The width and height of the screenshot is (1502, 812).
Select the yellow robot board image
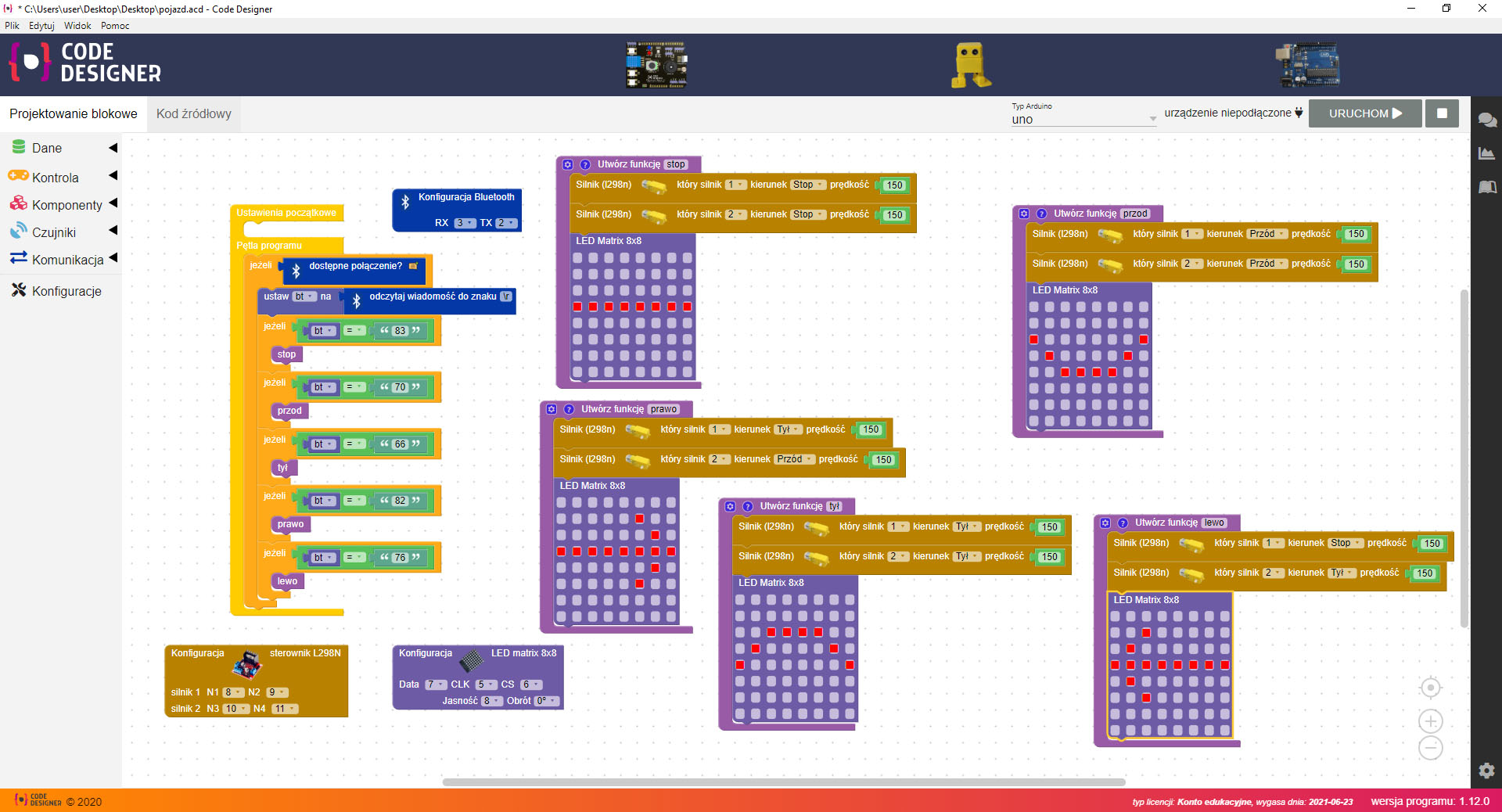pos(970,65)
